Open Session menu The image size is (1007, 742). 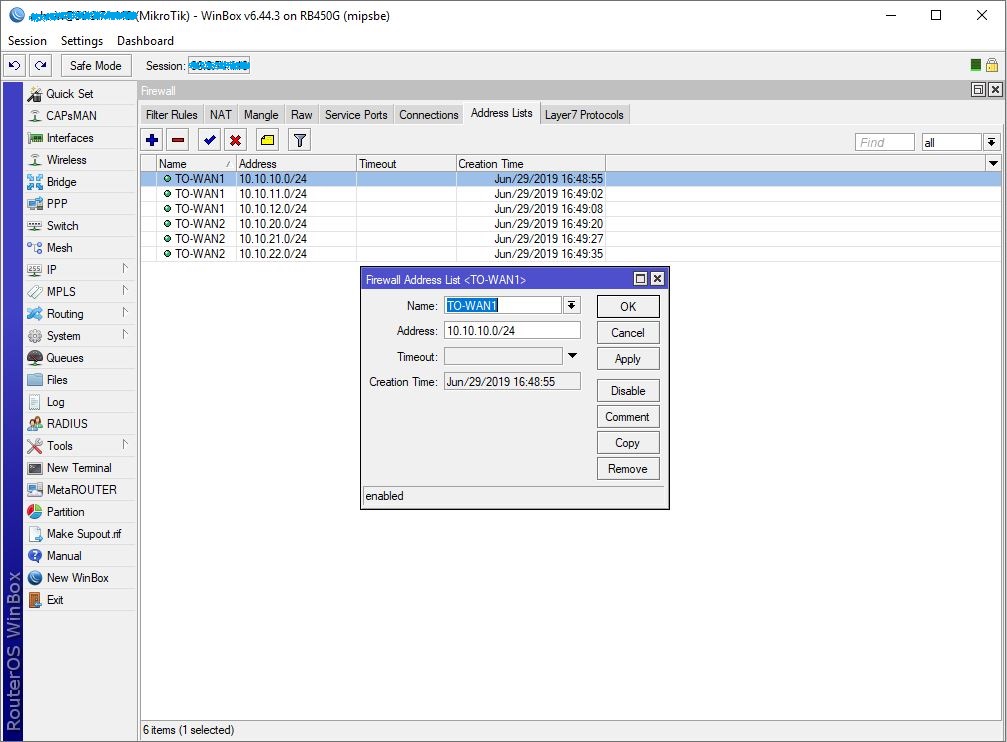point(27,40)
